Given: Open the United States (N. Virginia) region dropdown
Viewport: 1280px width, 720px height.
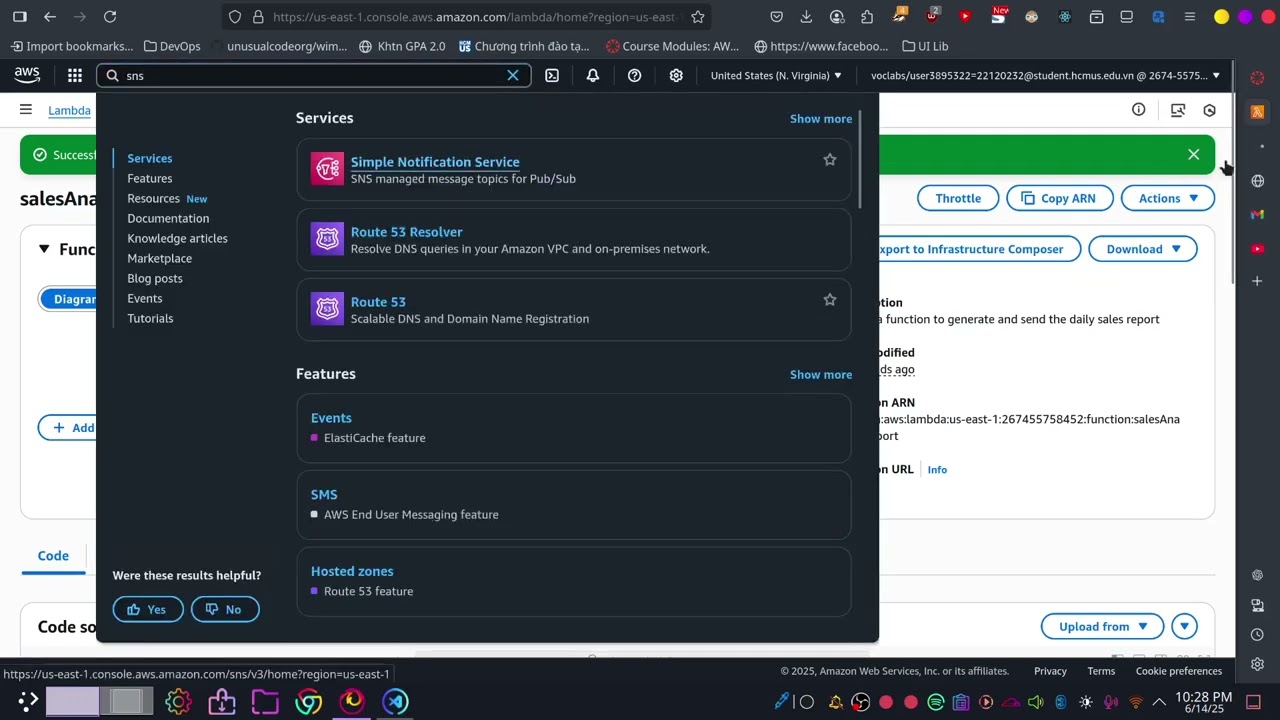Looking at the screenshot, I should (776, 75).
